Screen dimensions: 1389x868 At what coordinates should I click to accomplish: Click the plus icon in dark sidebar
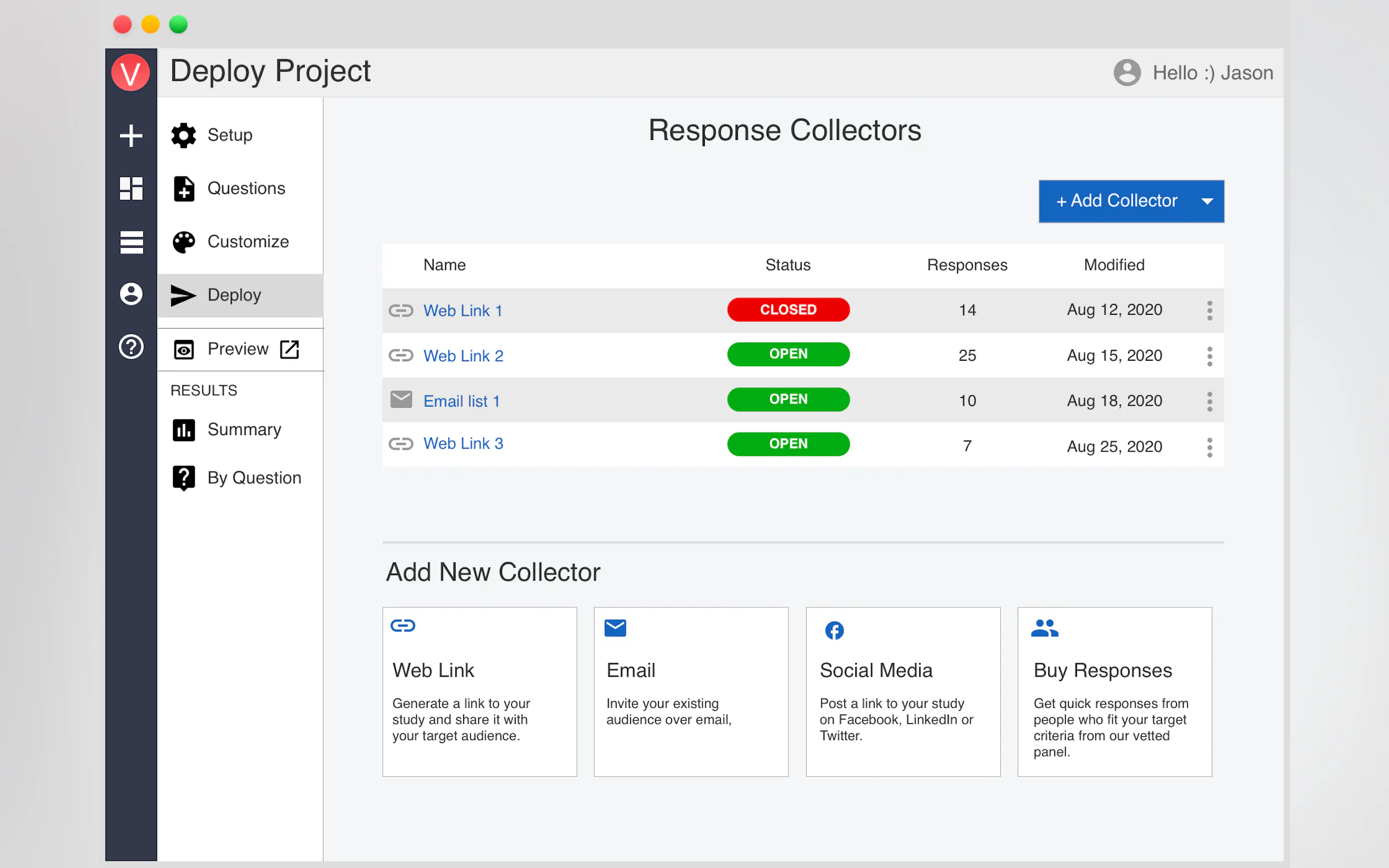131,136
